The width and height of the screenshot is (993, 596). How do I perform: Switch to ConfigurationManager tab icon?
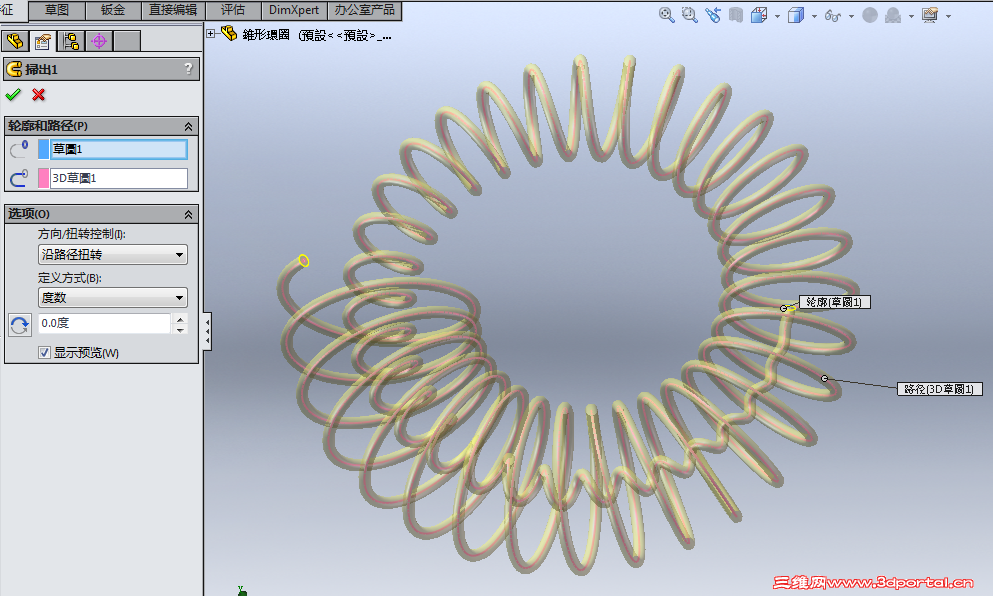(71, 42)
